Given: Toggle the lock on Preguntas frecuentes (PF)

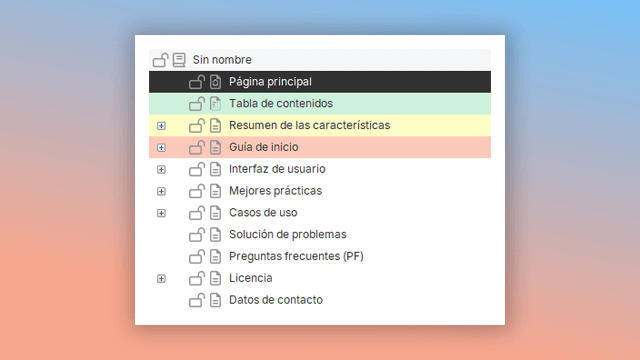Looking at the screenshot, I should point(197,256).
